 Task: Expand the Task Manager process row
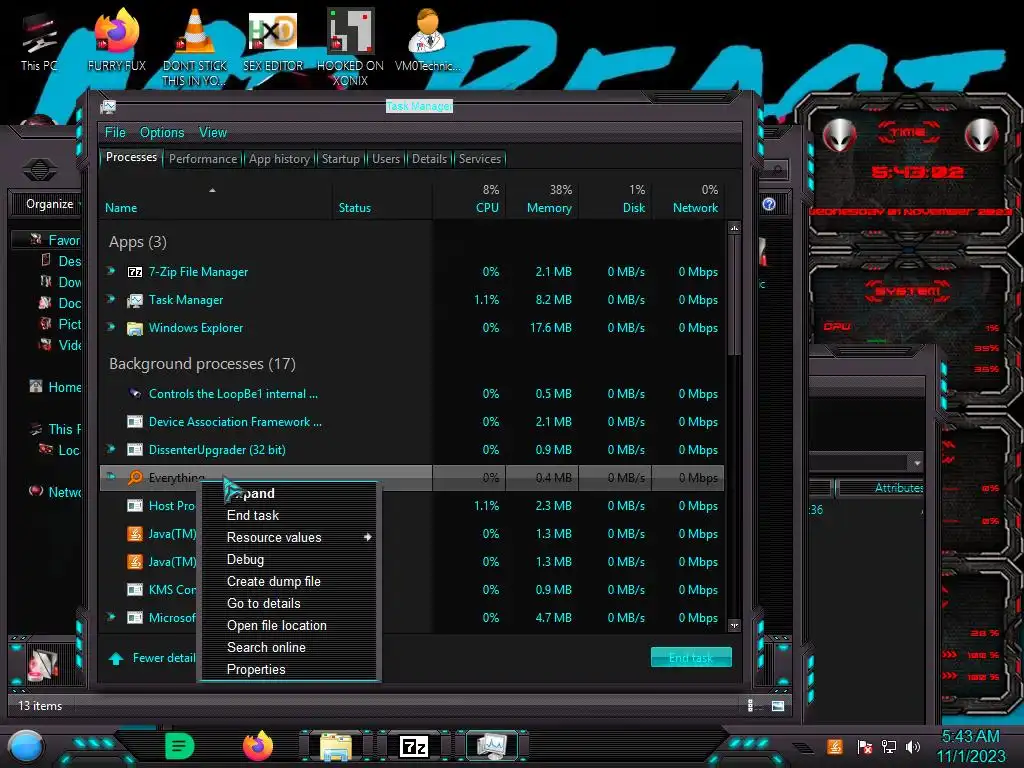[x=111, y=298]
